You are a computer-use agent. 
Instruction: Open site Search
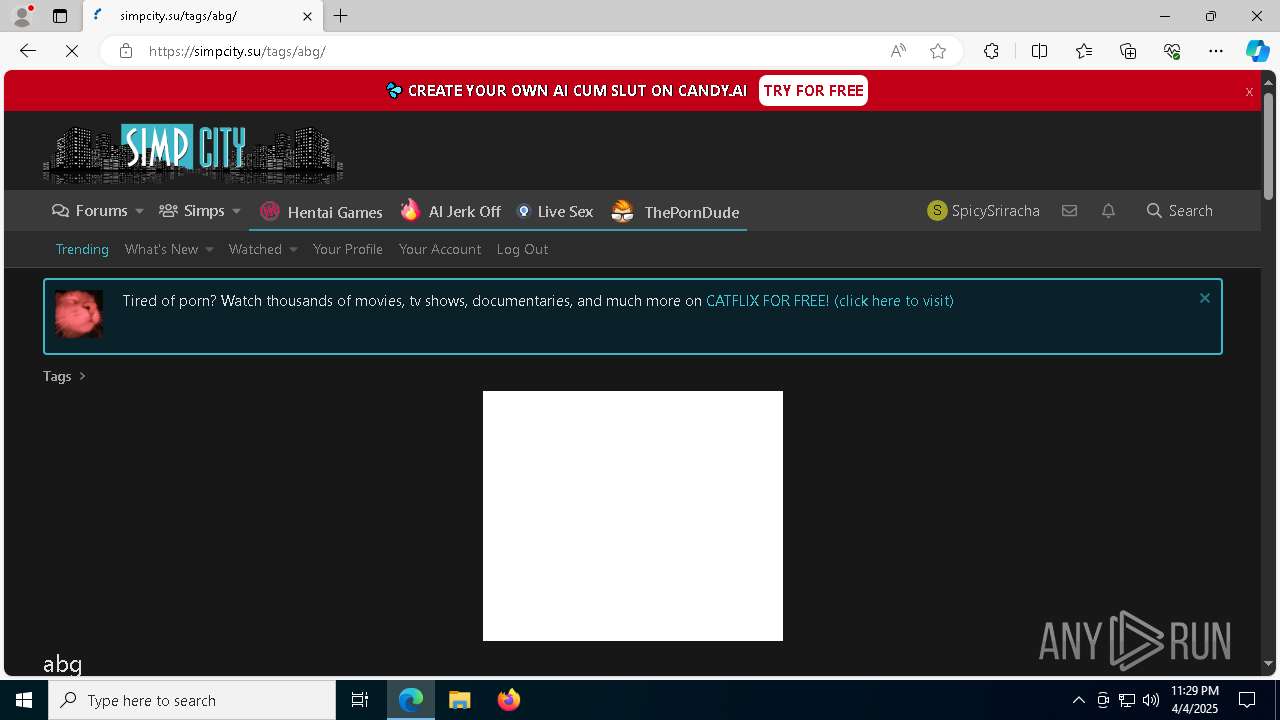point(1180,211)
